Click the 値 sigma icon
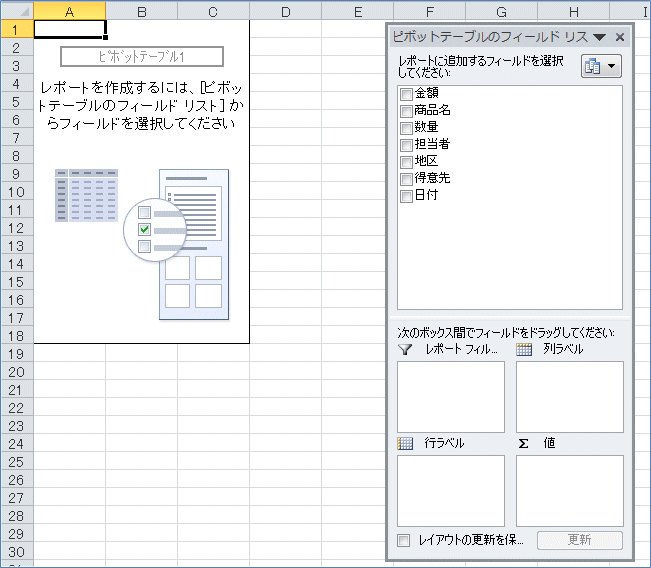The width and height of the screenshot is (651, 568). tap(523, 443)
